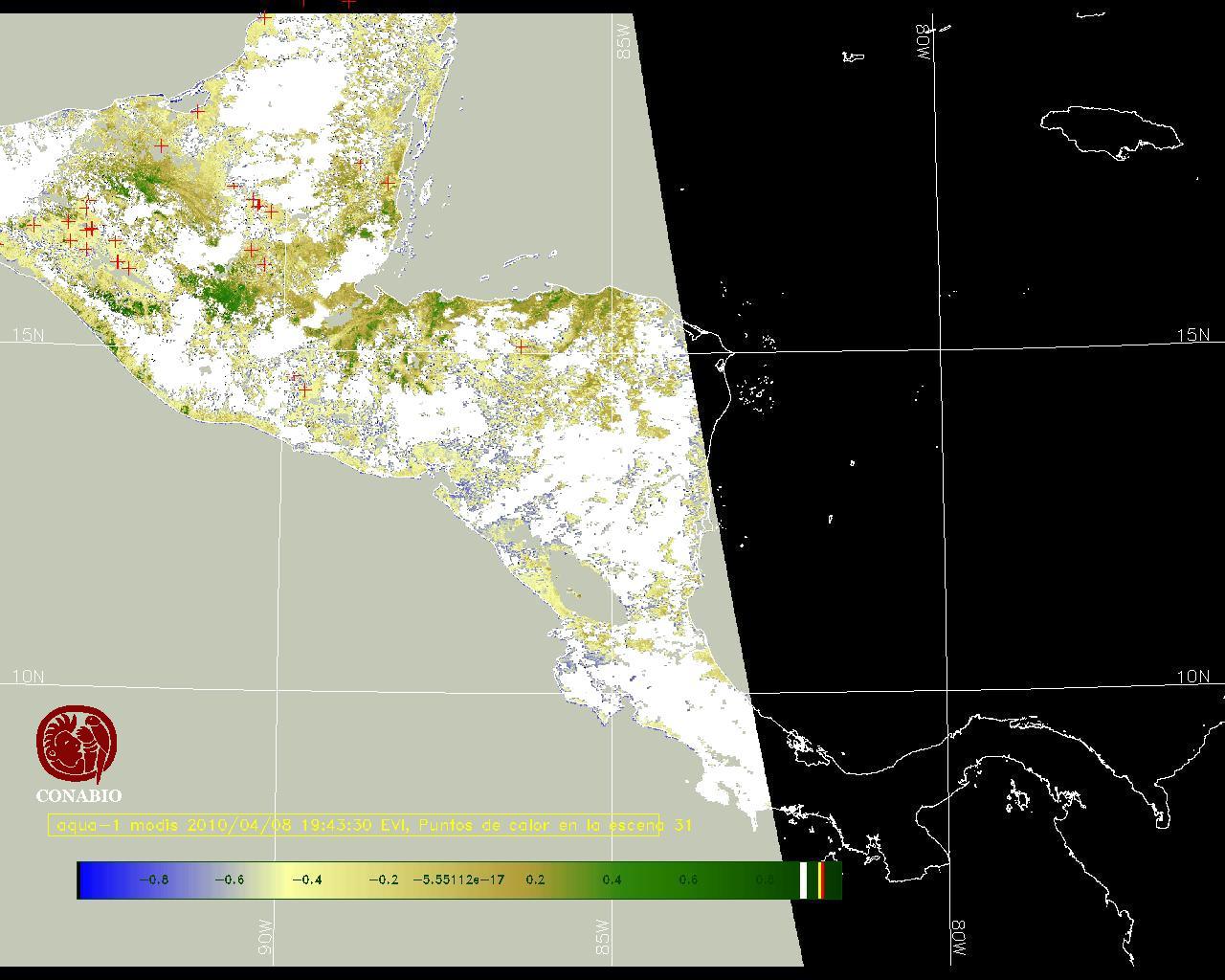Image resolution: width=1225 pixels, height=980 pixels.
Task: Select the -5.55112e-17 midpoint label on the color bar
Action: click(458, 880)
